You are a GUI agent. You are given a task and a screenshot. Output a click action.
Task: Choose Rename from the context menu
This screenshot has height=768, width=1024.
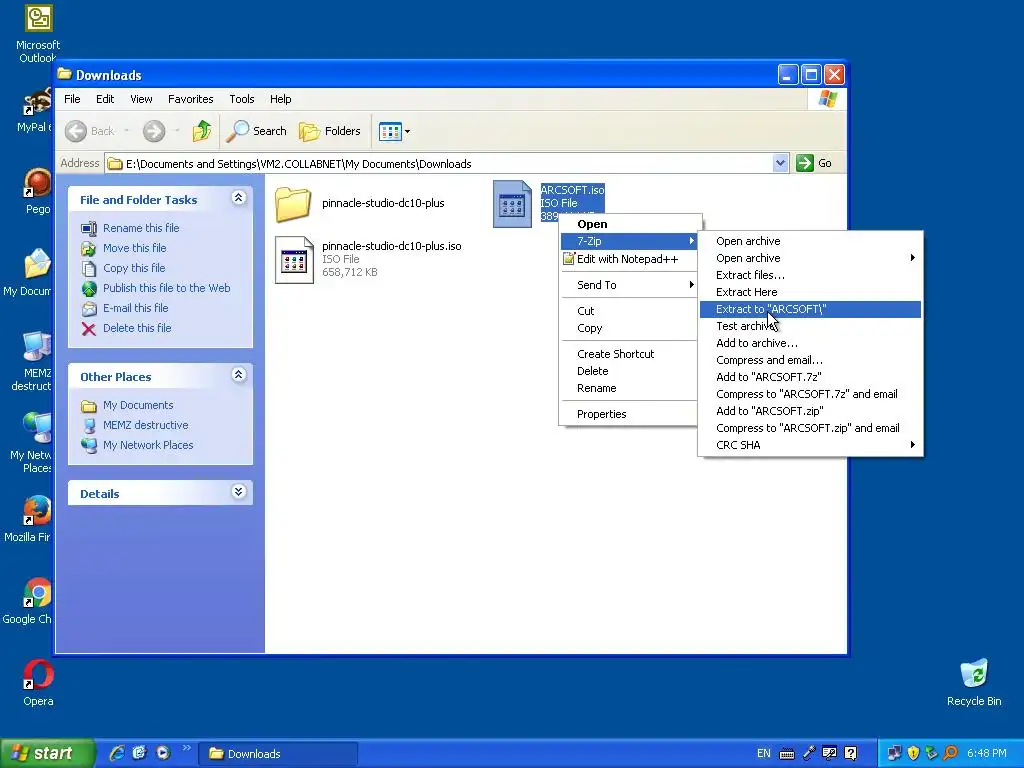pos(628,388)
